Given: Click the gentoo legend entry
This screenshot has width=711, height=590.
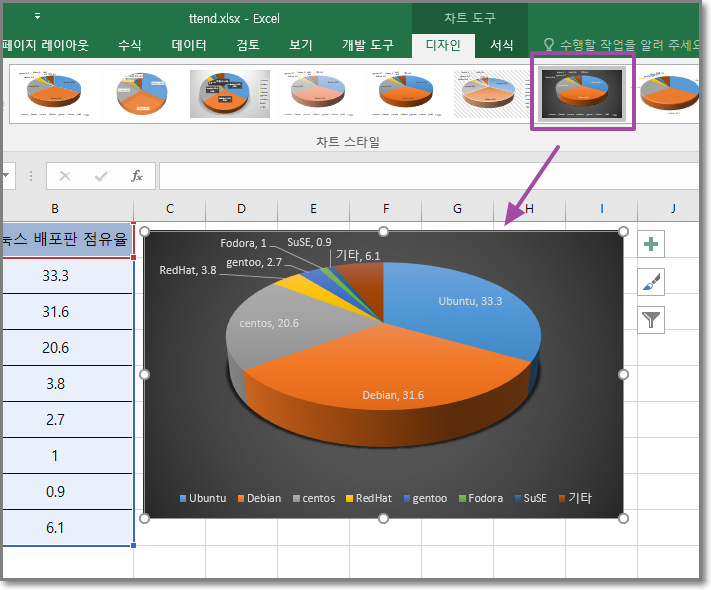Looking at the screenshot, I should (x=425, y=498).
